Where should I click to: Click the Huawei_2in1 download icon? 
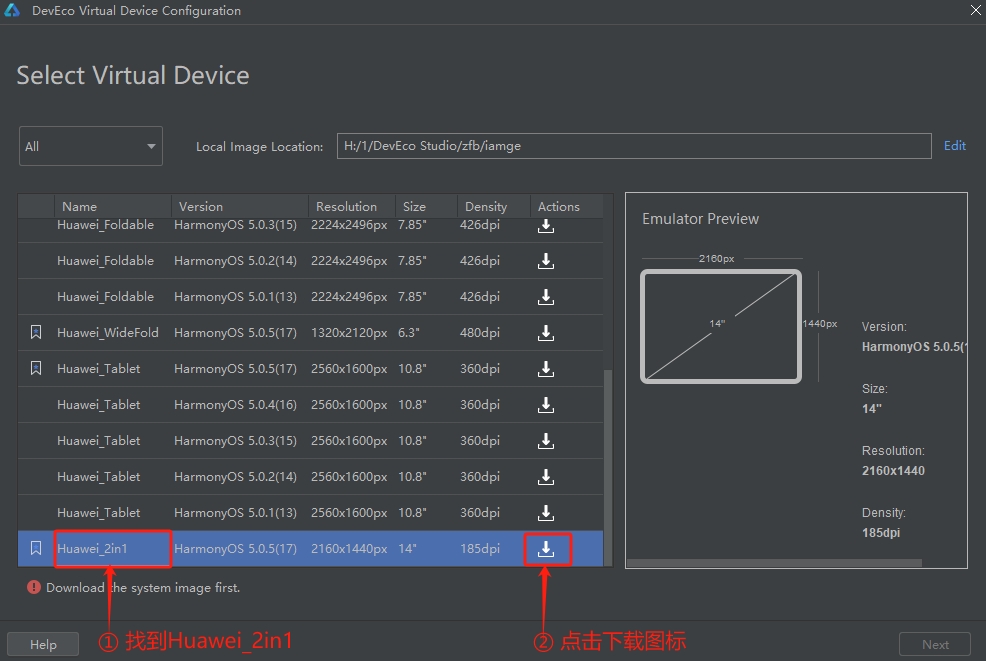[x=546, y=549]
